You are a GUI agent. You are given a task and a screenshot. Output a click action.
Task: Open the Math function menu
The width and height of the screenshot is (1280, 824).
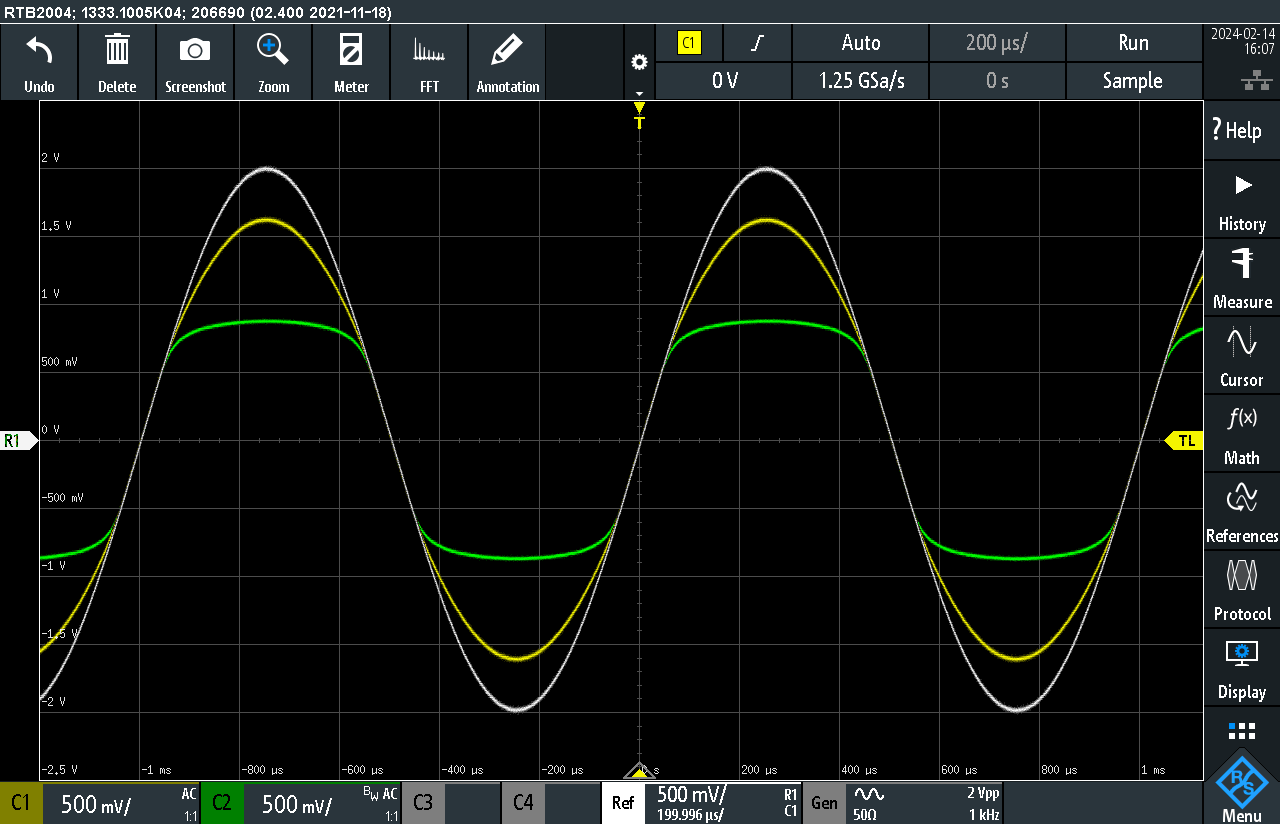pyautogui.click(x=1242, y=434)
